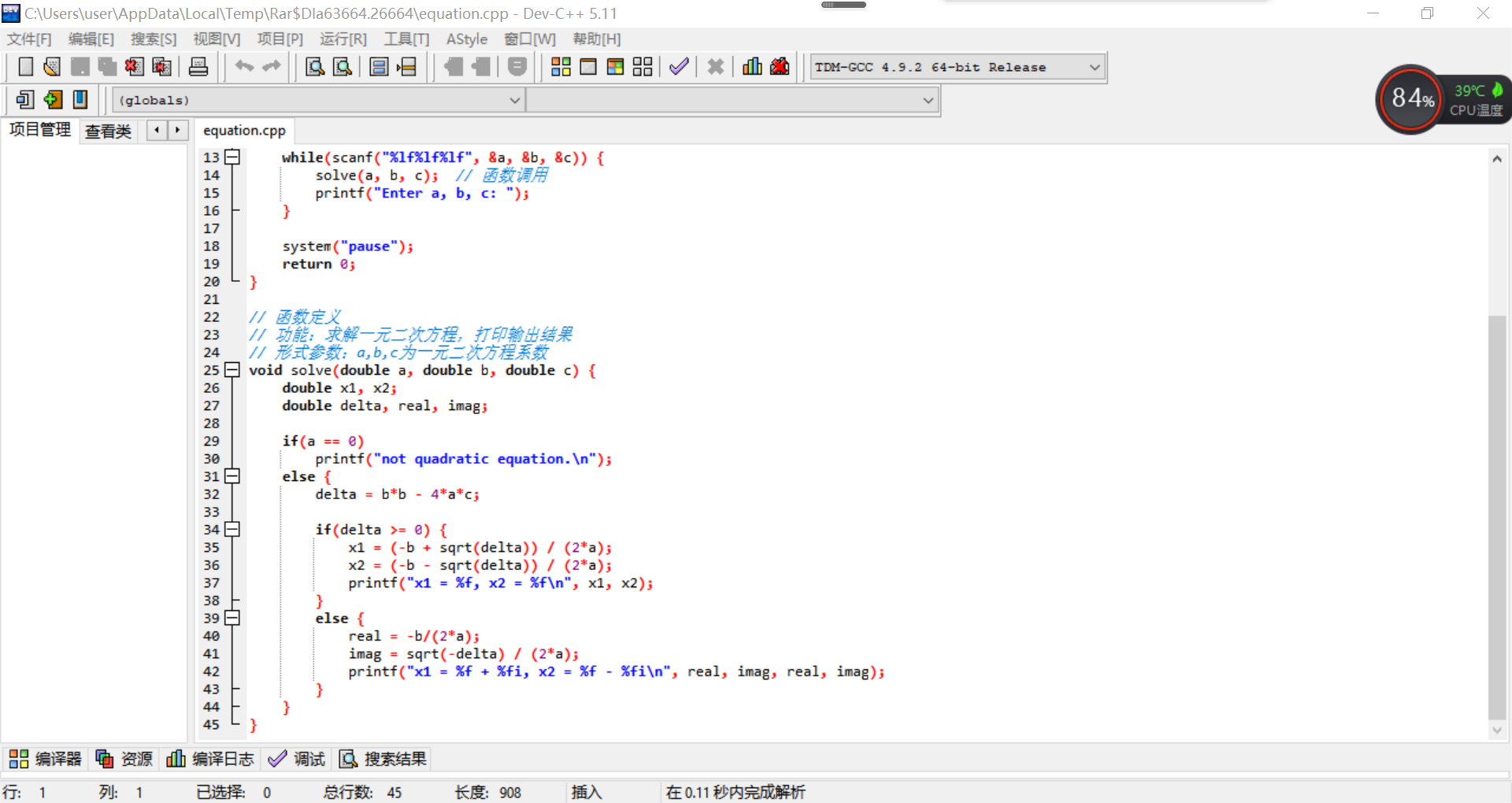This screenshot has height=803, width=1512.
Task: Collapse the else block fold at line 31
Action: coord(232,476)
